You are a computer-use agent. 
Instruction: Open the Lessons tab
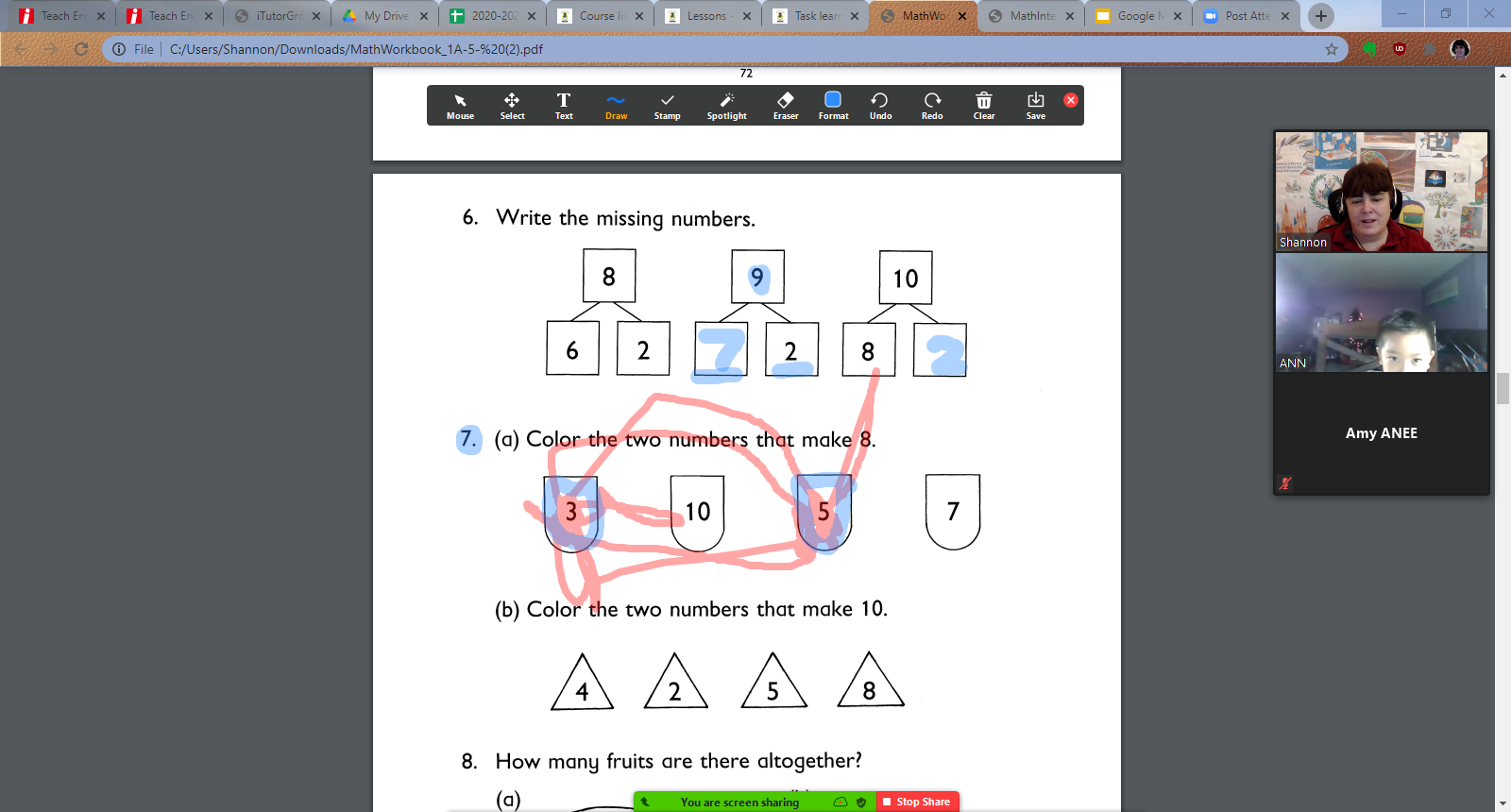(709, 16)
